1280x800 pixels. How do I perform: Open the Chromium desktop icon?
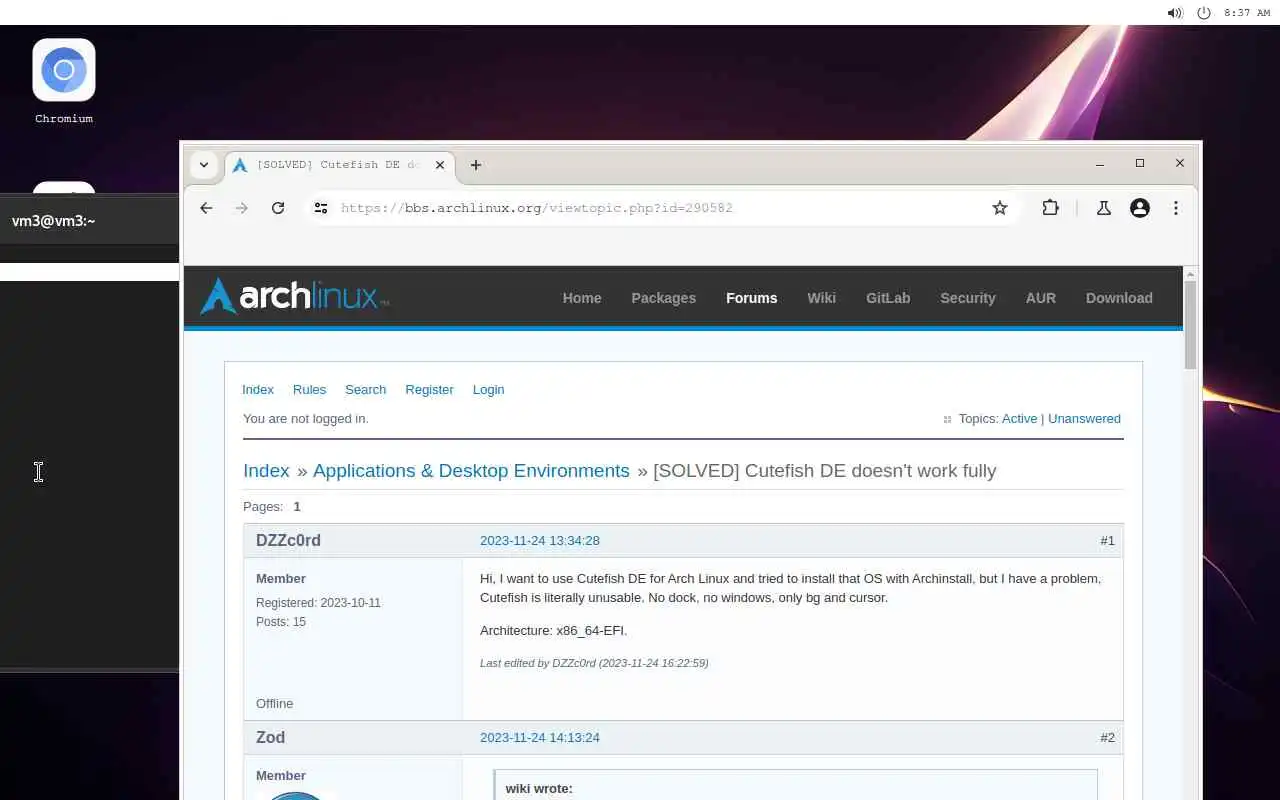click(64, 82)
